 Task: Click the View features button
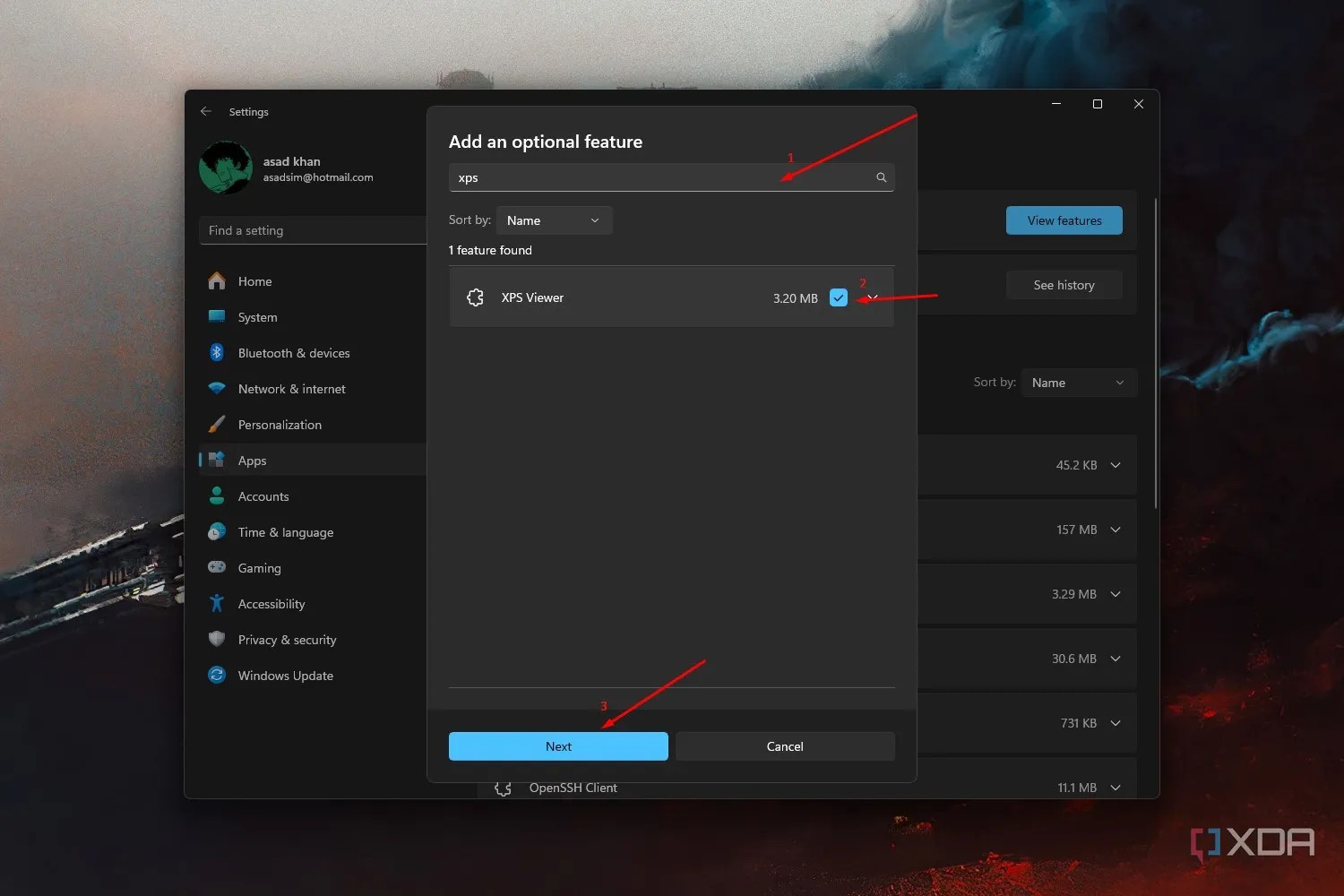1064,220
